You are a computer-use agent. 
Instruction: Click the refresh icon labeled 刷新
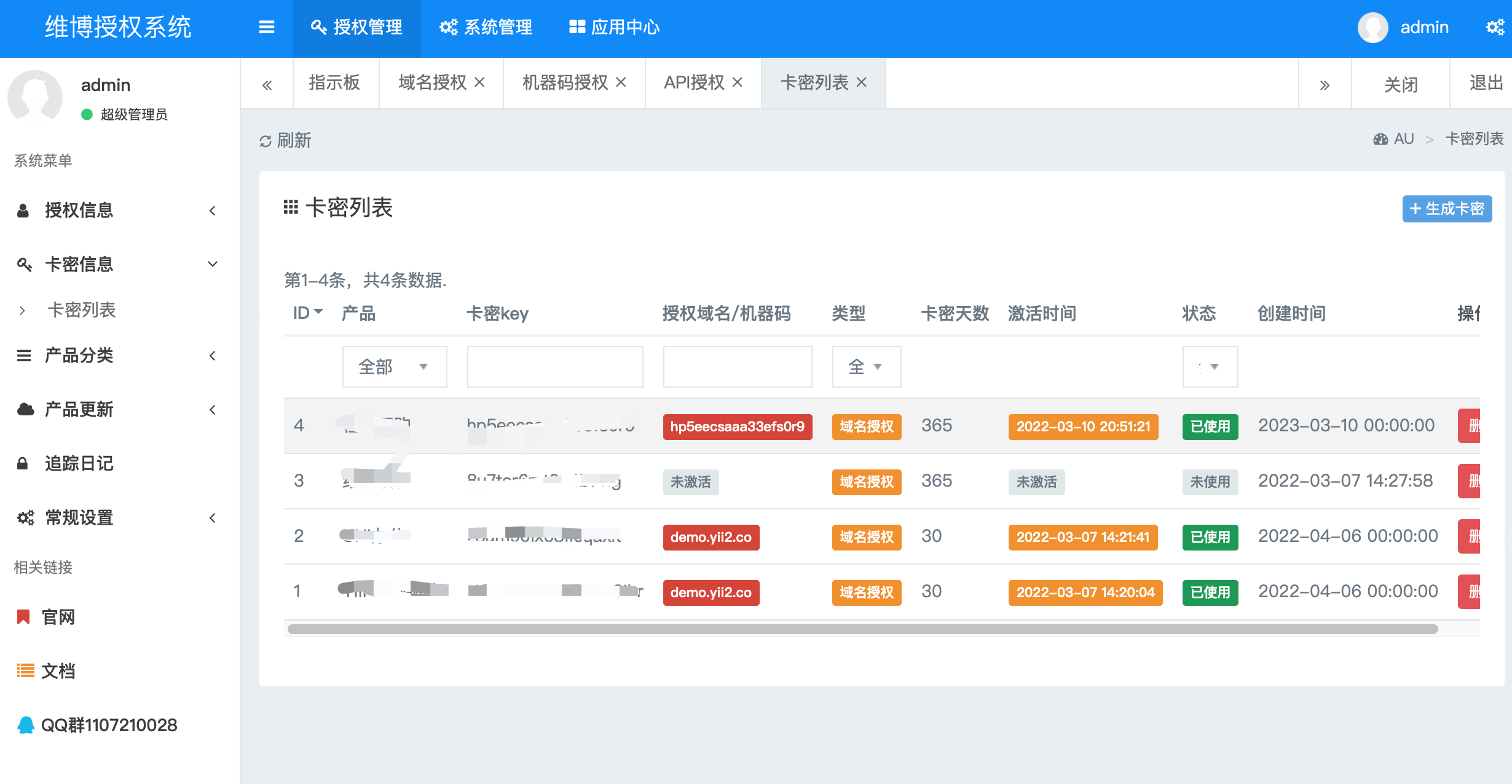[266, 141]
